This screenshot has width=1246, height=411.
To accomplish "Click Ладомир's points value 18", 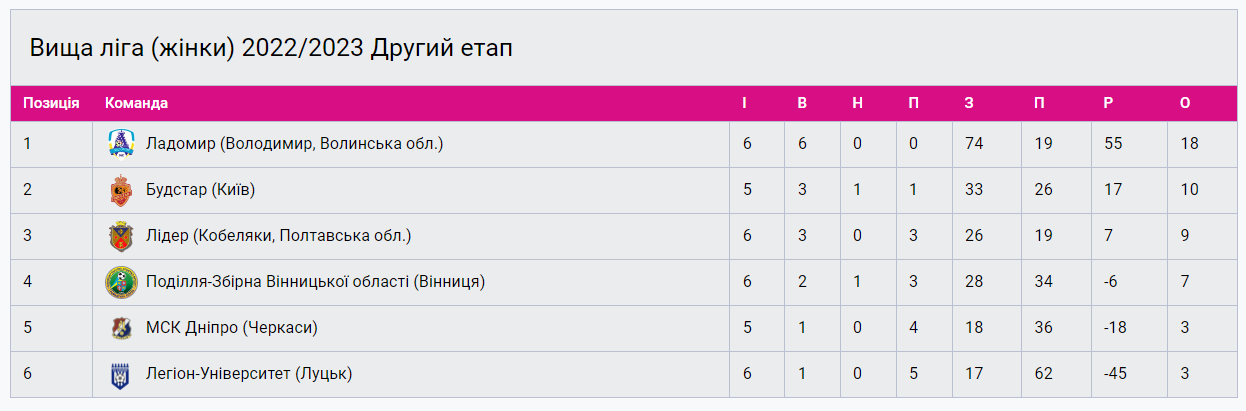I will 1189,144.
